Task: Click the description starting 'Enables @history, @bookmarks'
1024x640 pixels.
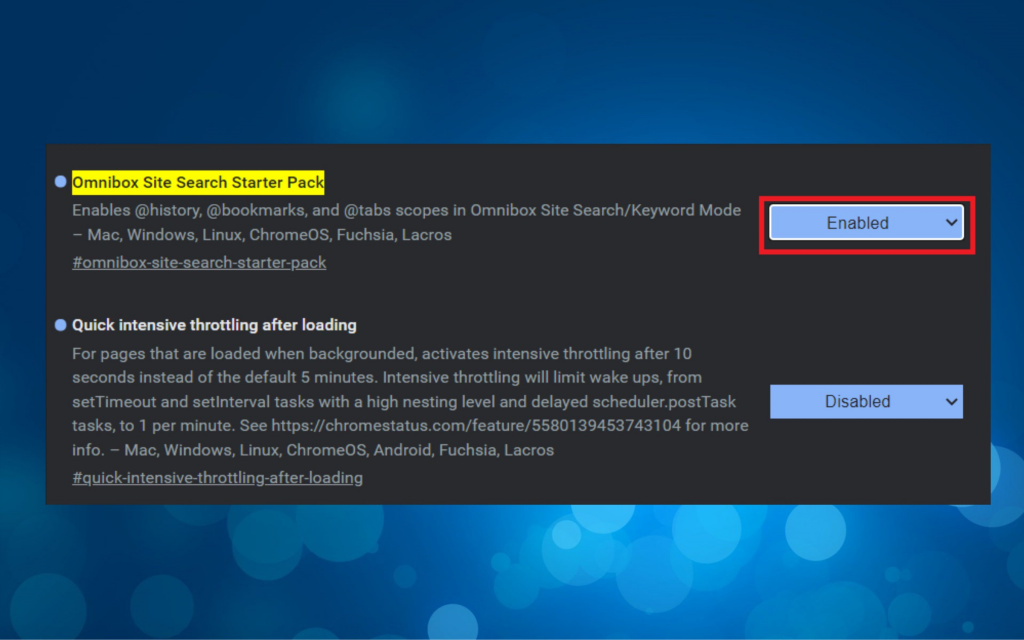Action: coord(406,222)
